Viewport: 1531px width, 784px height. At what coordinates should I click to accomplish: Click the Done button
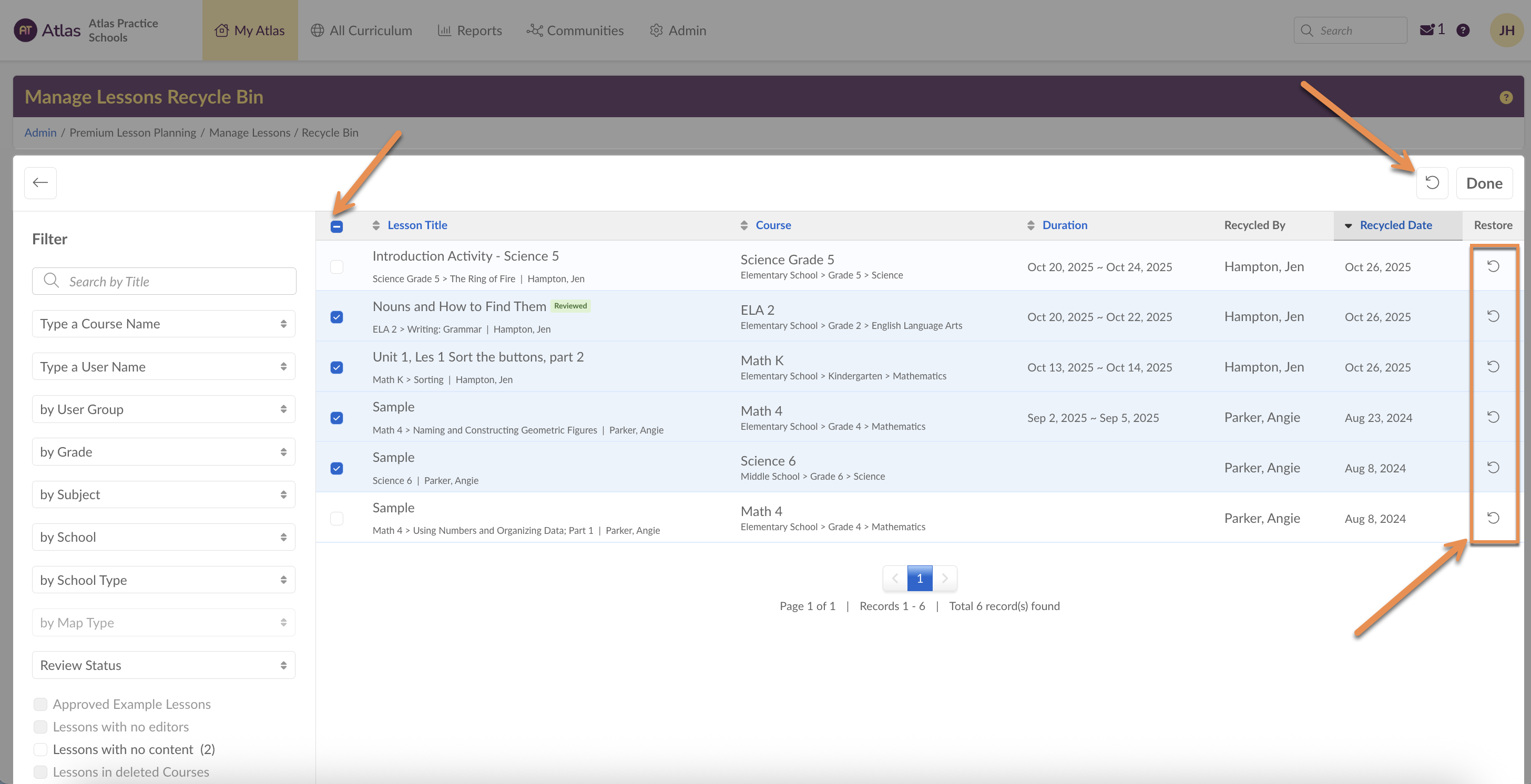[1484, 183]
